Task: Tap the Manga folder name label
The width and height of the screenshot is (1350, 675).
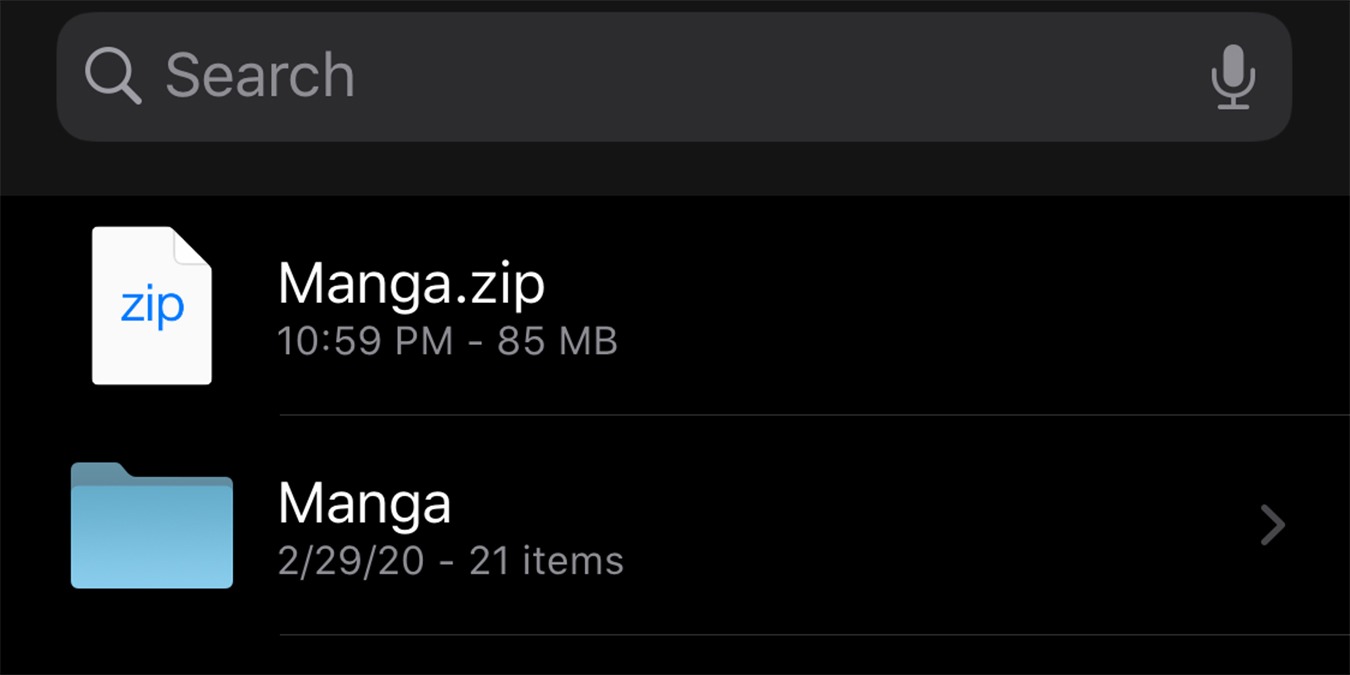Action: click(x=364, y=503)
